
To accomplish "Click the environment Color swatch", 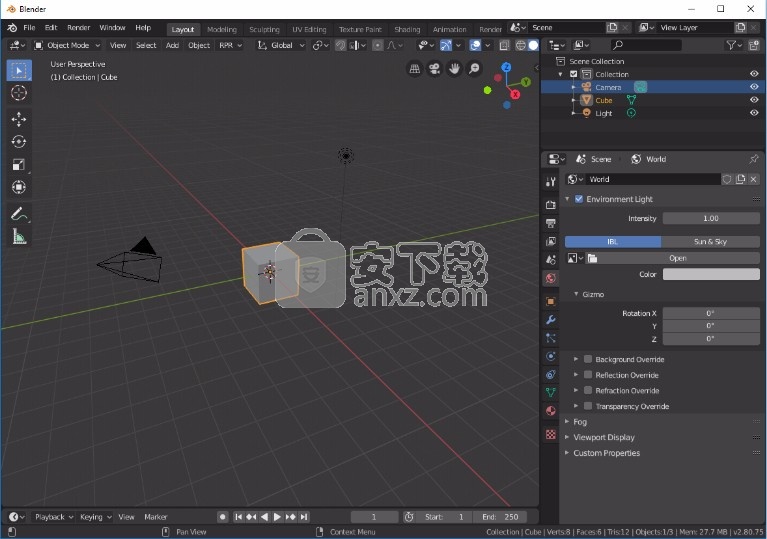I will (x=711, y=274).
